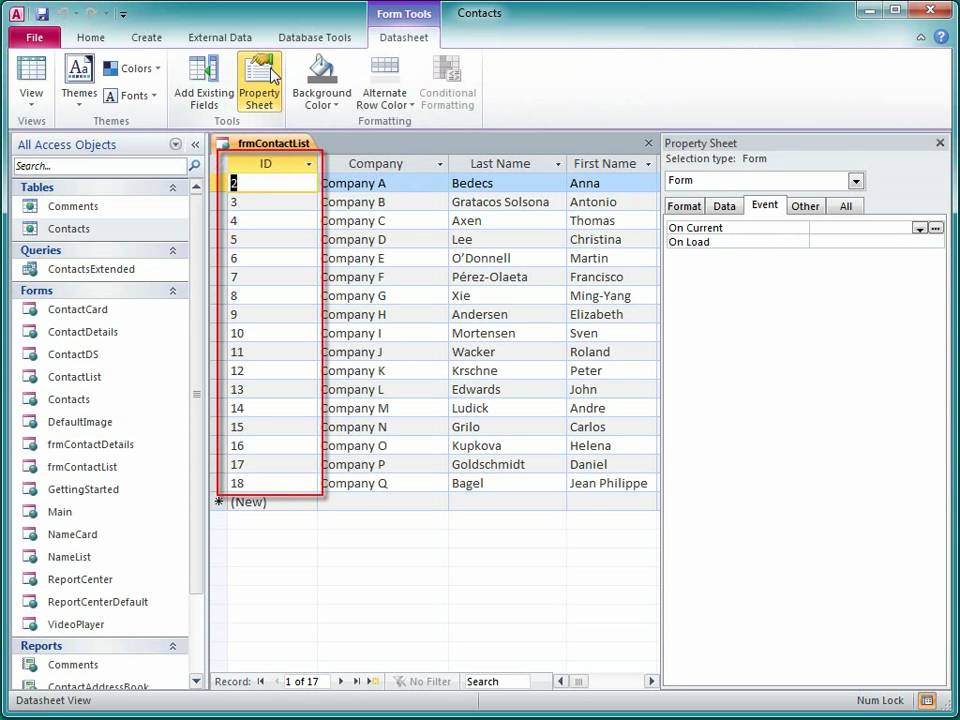
Task: Switch to the Home ribbon tab
Action: pyautogui.click(x=91, y=37)
